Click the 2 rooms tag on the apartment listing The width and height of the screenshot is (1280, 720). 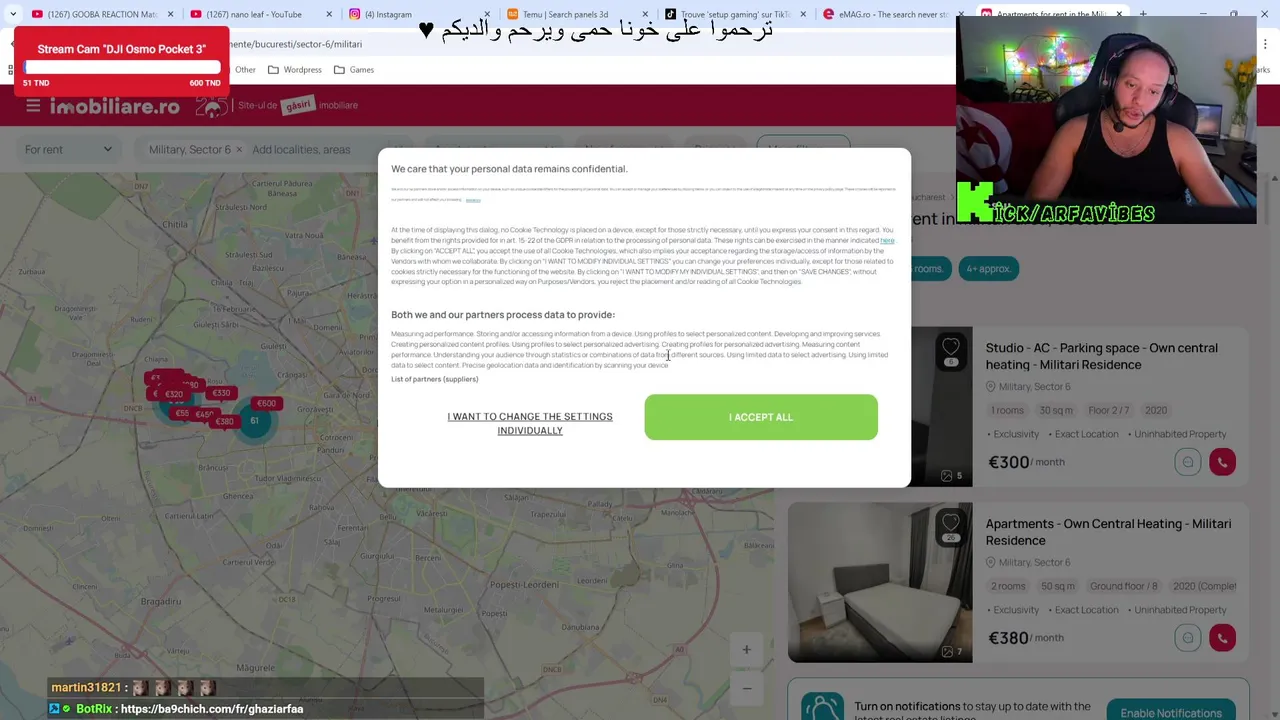tap(1008, 586)
